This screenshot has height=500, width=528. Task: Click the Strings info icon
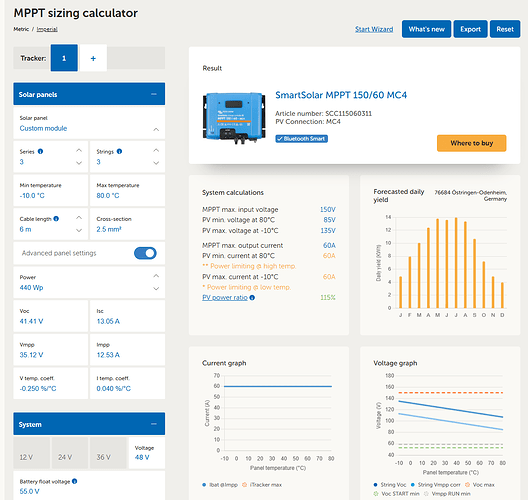119,151
